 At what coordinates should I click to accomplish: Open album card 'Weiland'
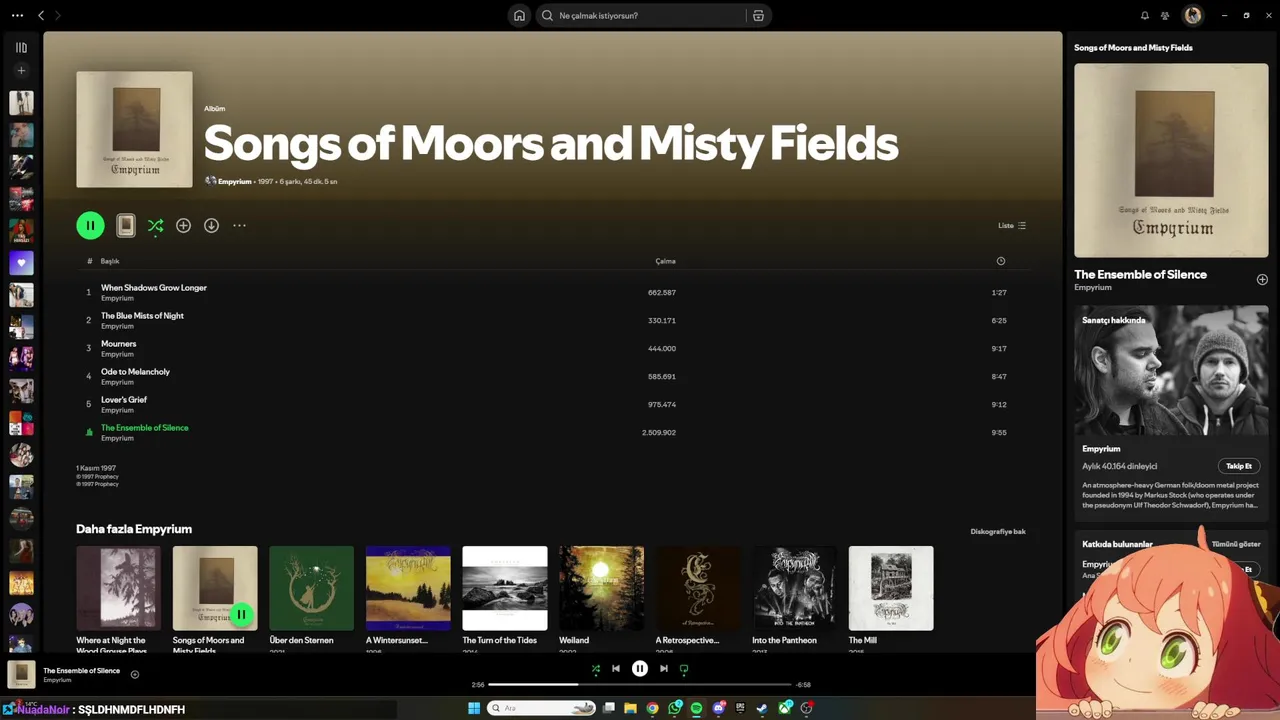601,598
